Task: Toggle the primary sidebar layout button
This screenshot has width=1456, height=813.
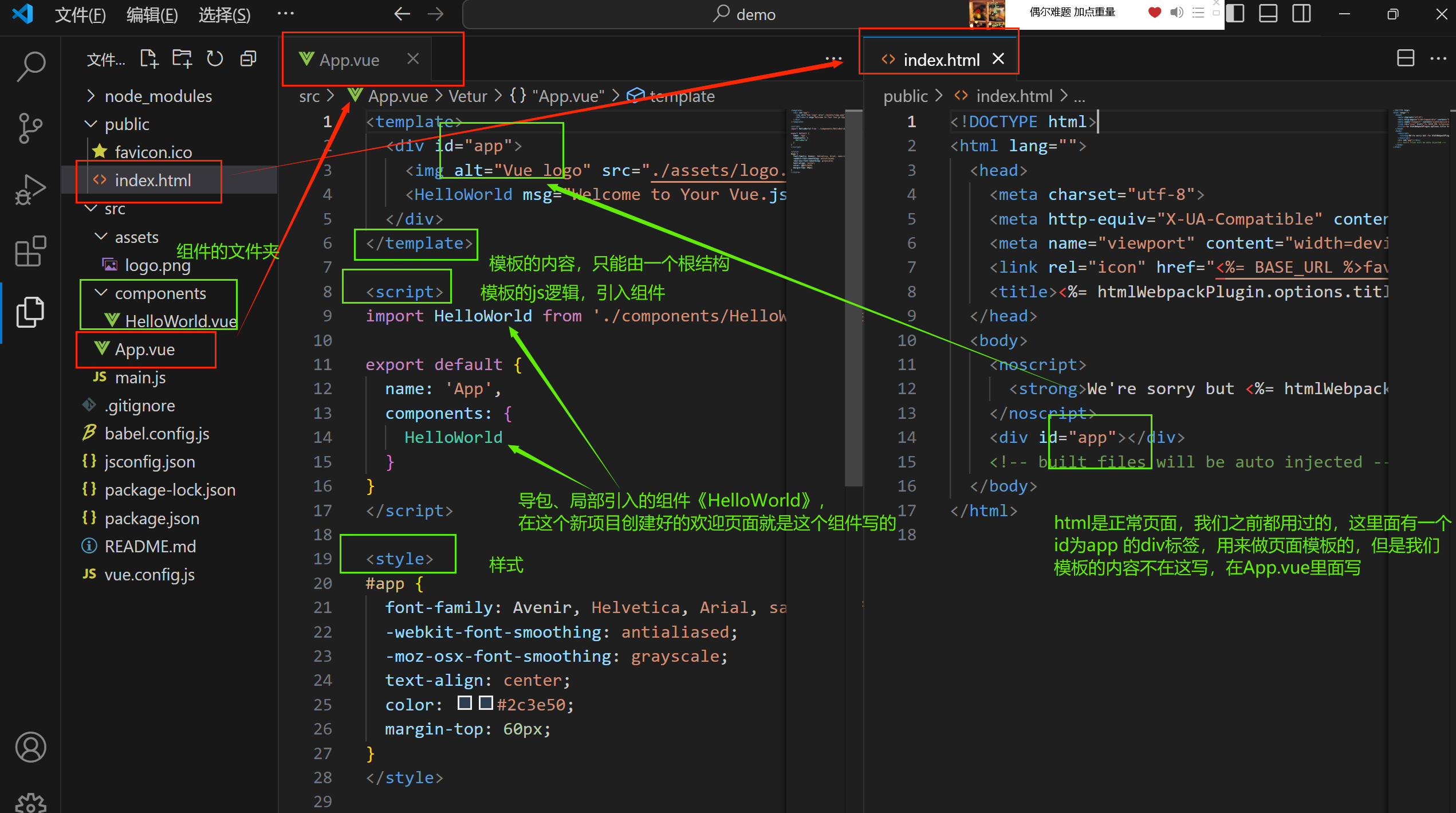Action: click(1235, 14)
